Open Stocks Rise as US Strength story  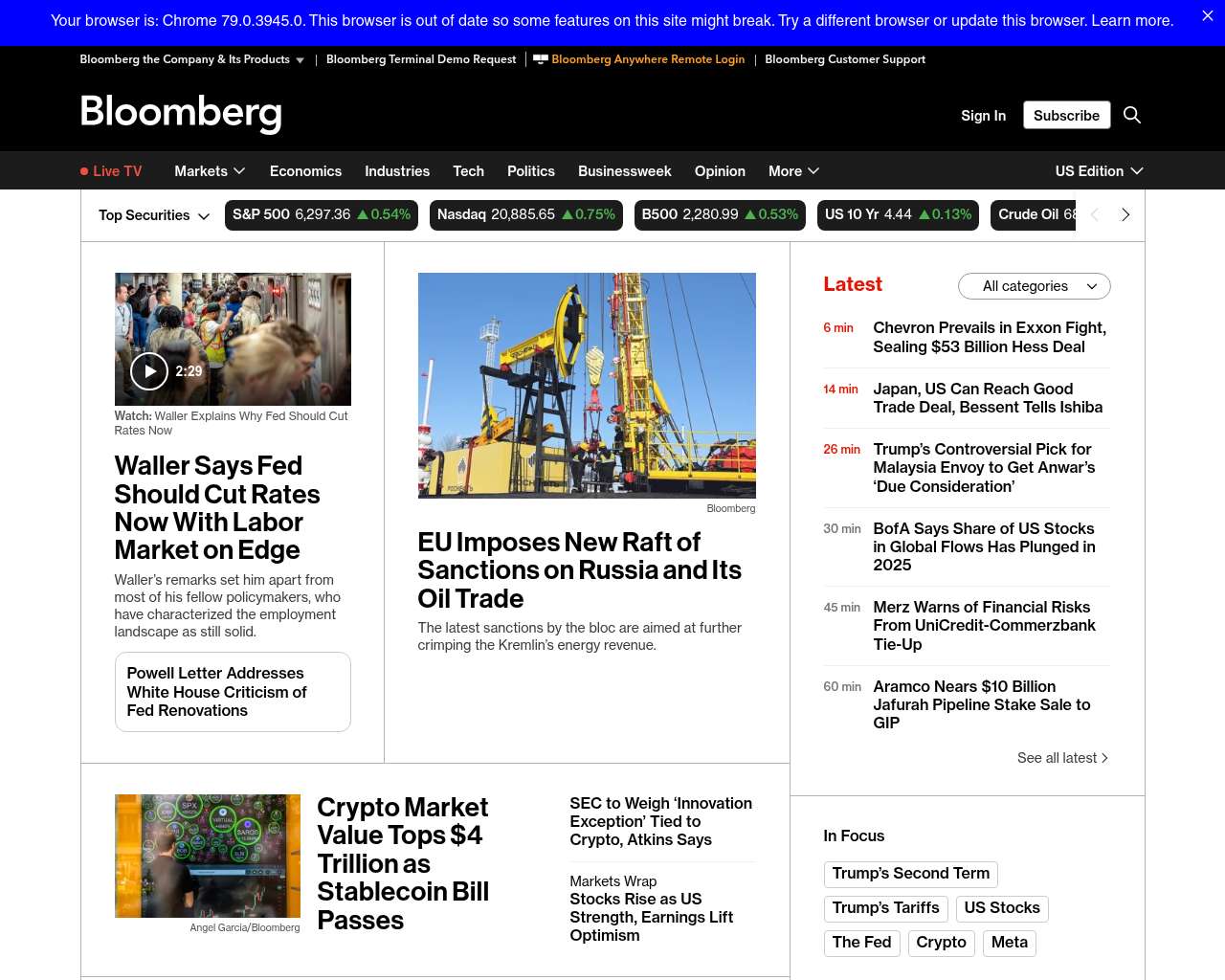(652, 917)
